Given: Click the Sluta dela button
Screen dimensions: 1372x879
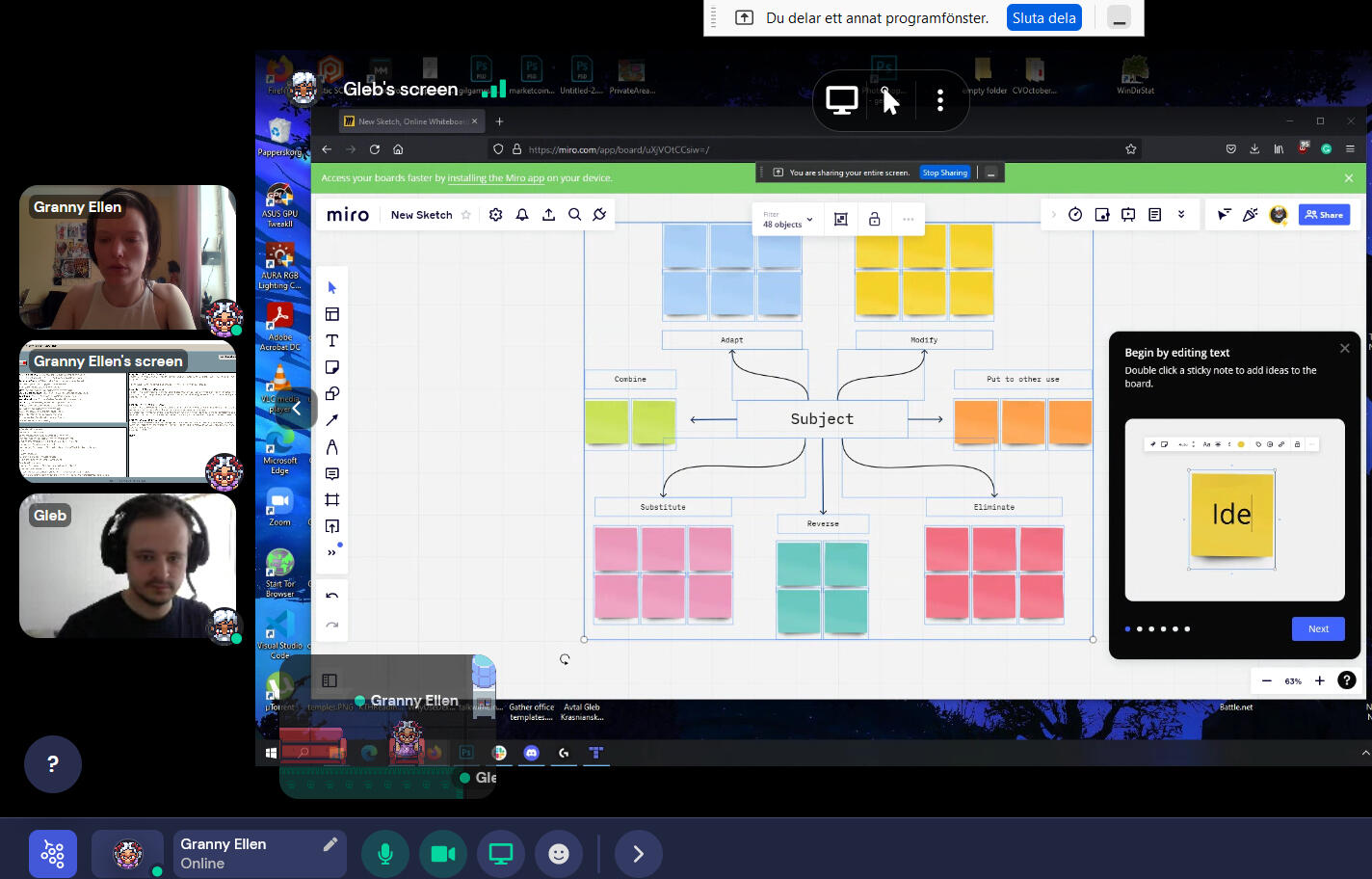Looking at the screenshot, I should pyautogui.click(x=1043, y=18).
